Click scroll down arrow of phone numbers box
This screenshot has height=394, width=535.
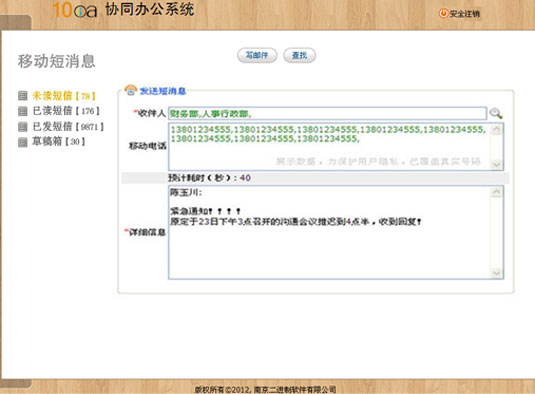pos(496,164)
